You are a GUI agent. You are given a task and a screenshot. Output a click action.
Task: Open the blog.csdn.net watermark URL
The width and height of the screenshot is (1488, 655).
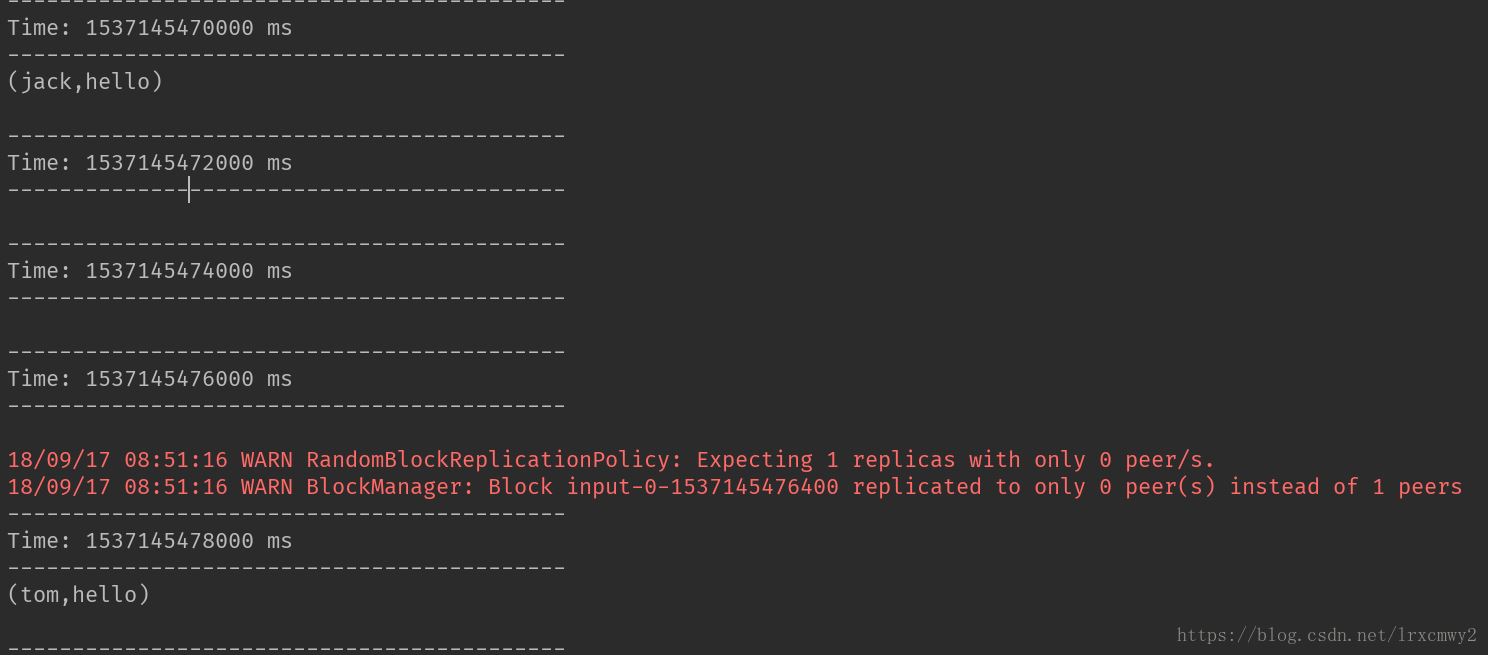[1326, 636]
